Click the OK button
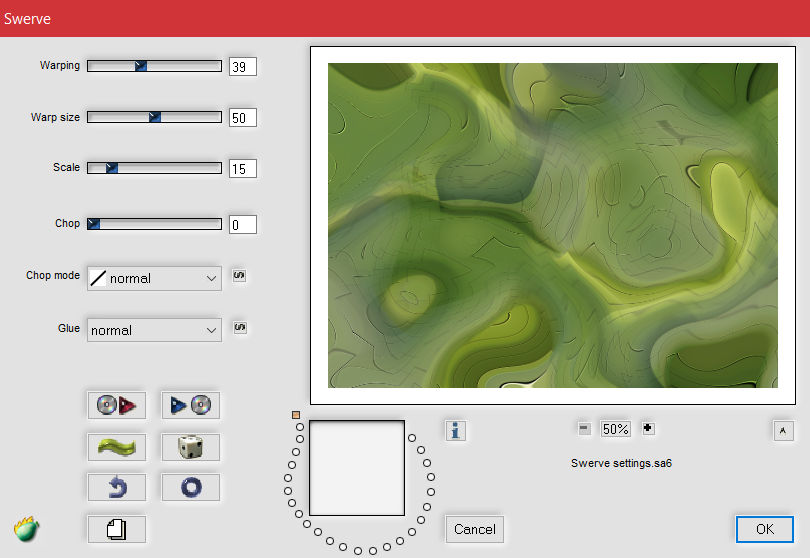 coord(765,529)
